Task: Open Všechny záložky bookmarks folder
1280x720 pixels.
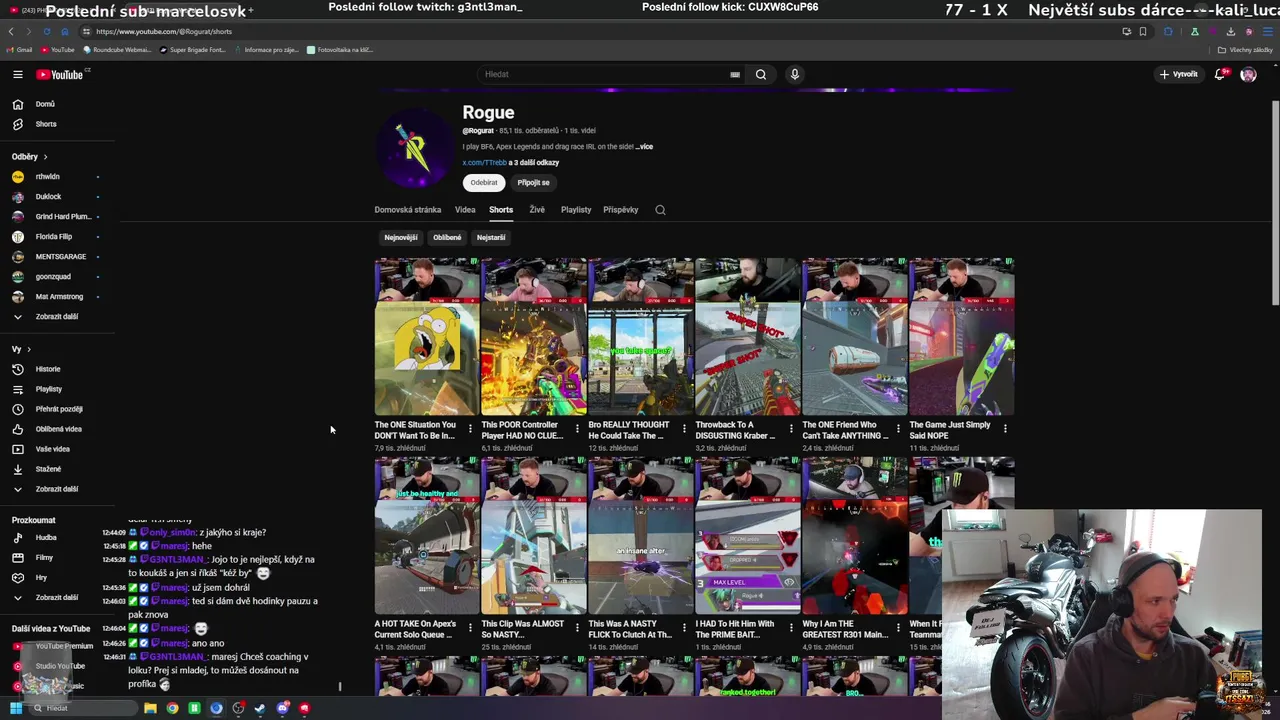Action: click(x=1245, y=50)
